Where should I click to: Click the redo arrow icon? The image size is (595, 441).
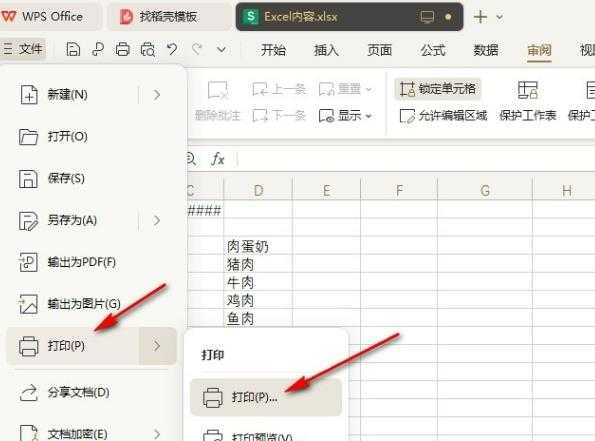(x=197, y=49)
